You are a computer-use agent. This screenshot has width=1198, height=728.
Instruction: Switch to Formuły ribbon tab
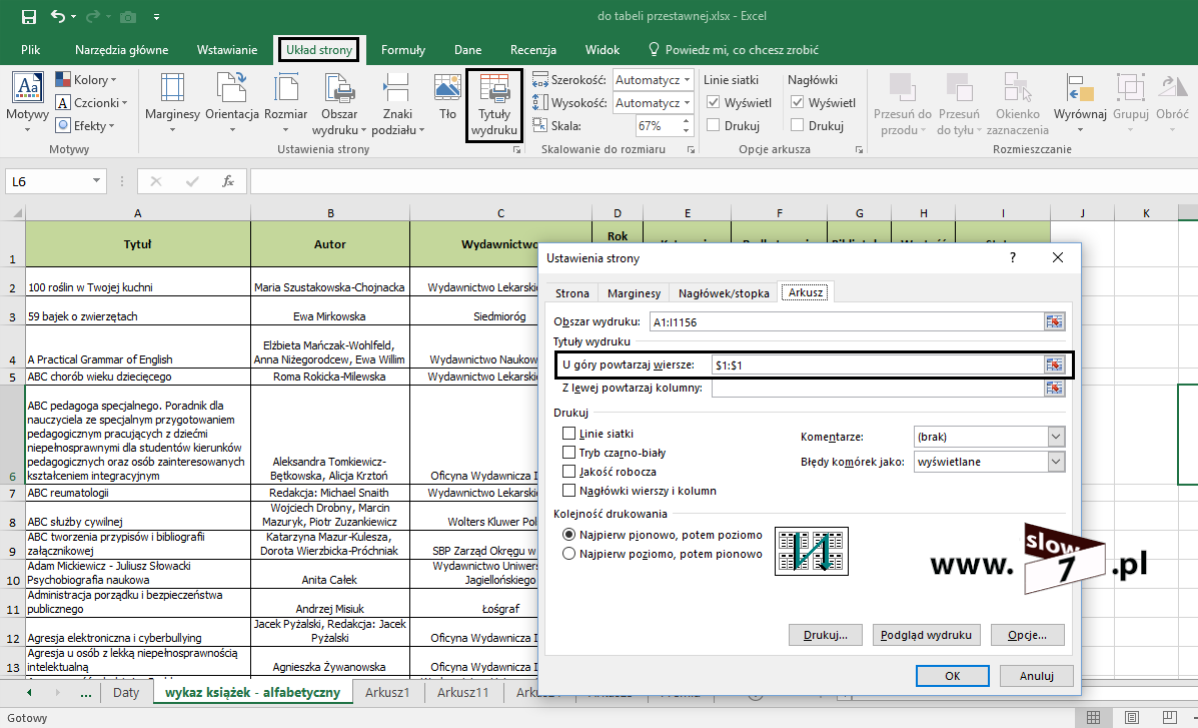403,50
